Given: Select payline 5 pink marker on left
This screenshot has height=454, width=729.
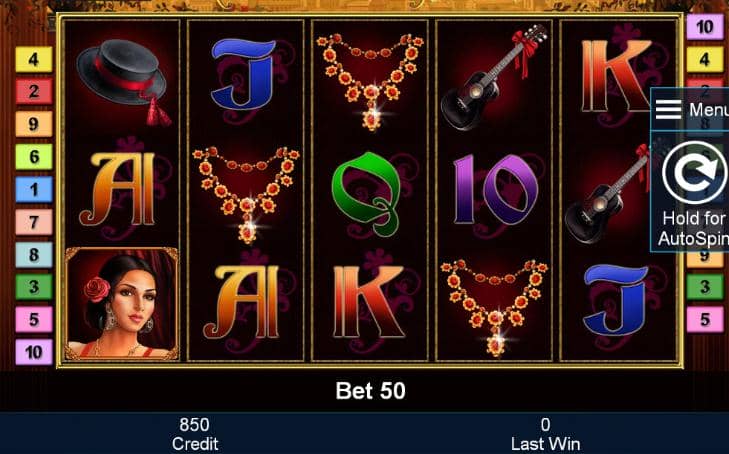Looking at the screenshot, I should [34, 319].
